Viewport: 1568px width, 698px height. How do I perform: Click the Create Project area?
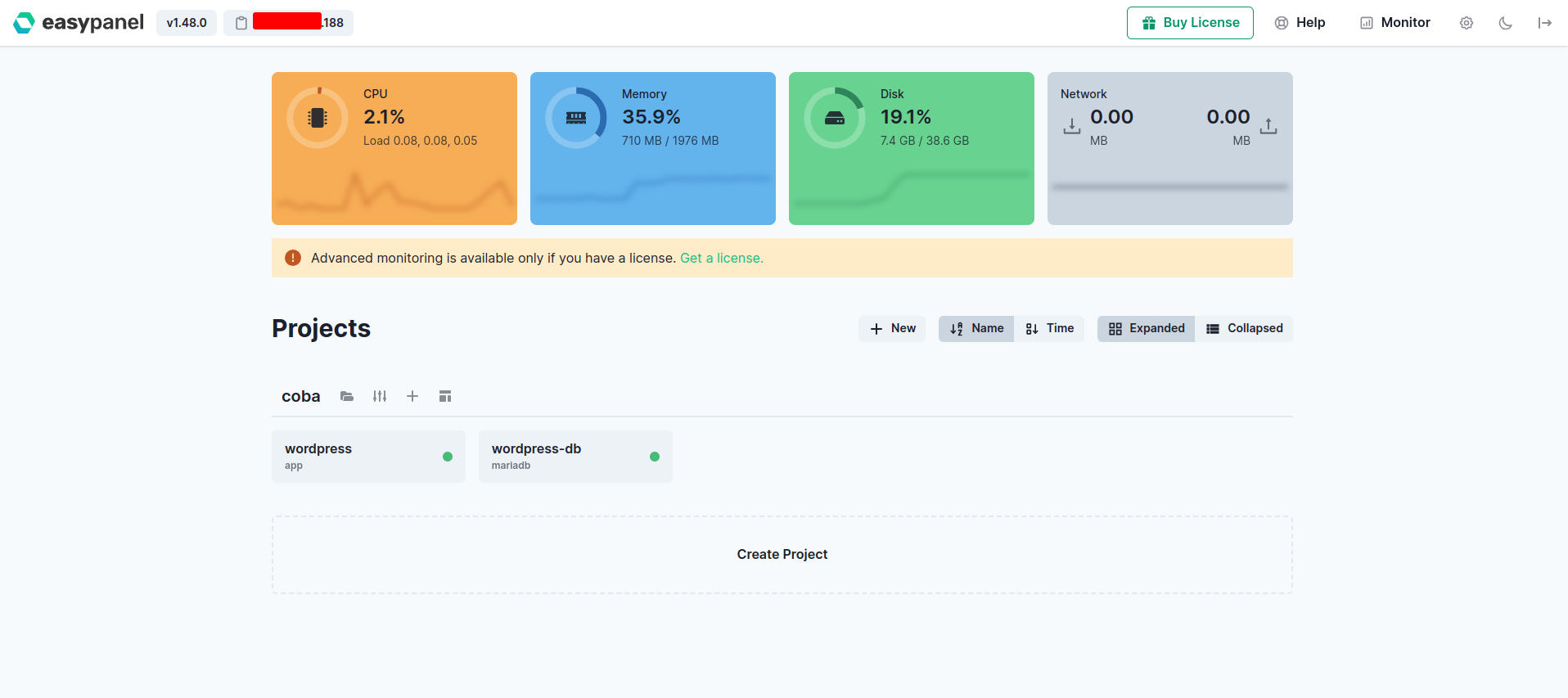click(x=782, y=555)
